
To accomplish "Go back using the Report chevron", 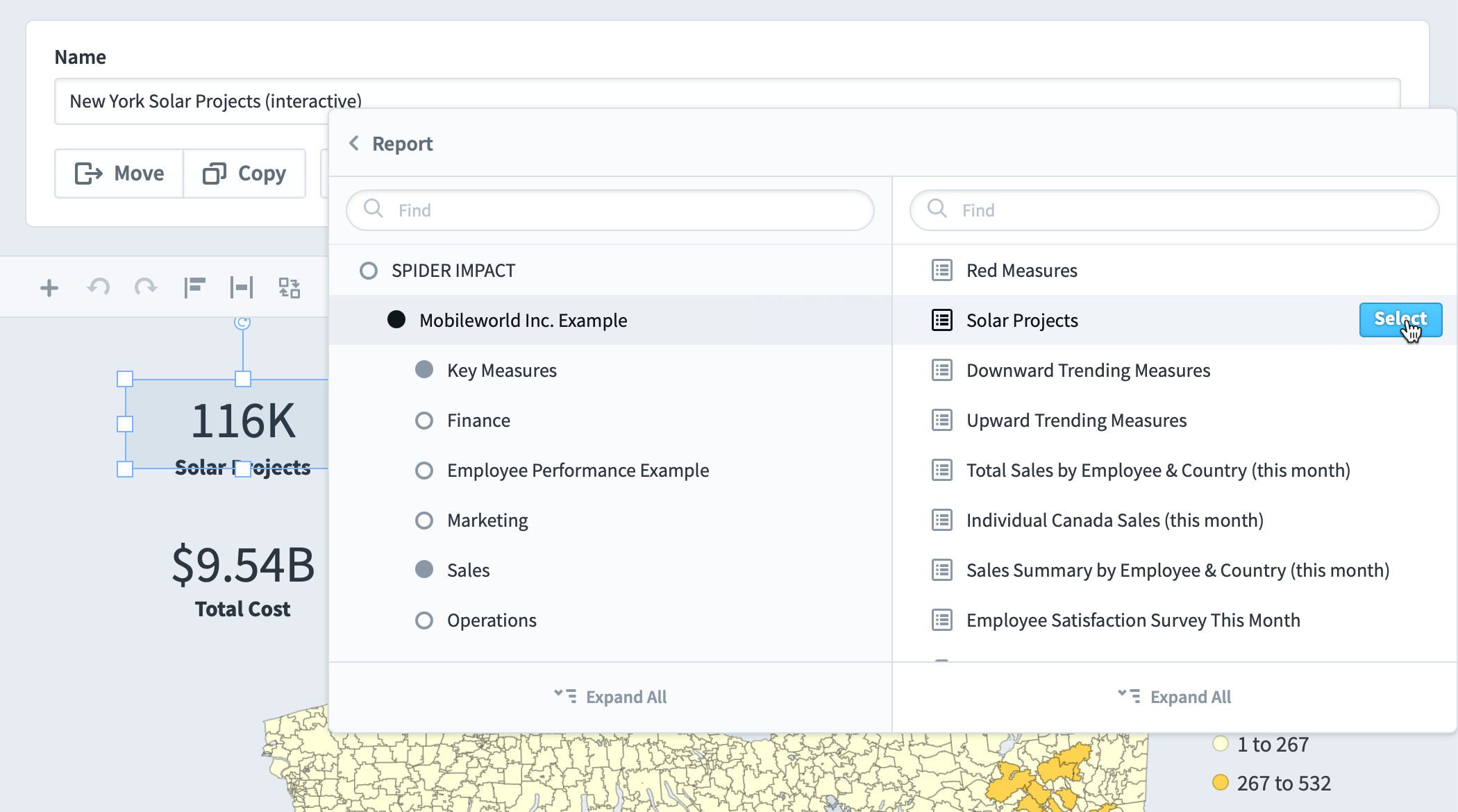I will (x=354, y=143).
